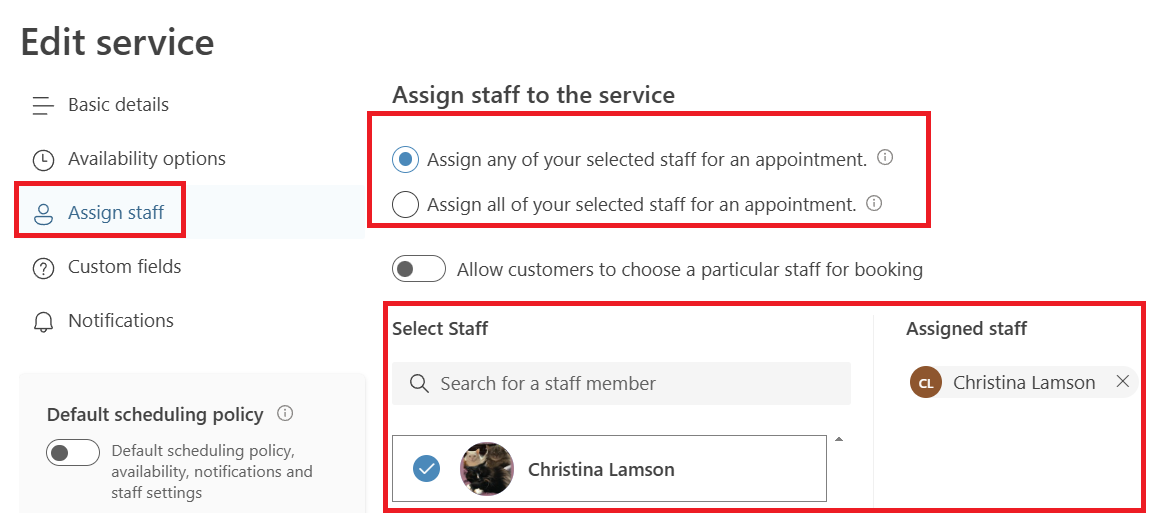Click the Custom fields question mark icon
This screenshot has width=1156, height=513.
click(x=43, y=268)
